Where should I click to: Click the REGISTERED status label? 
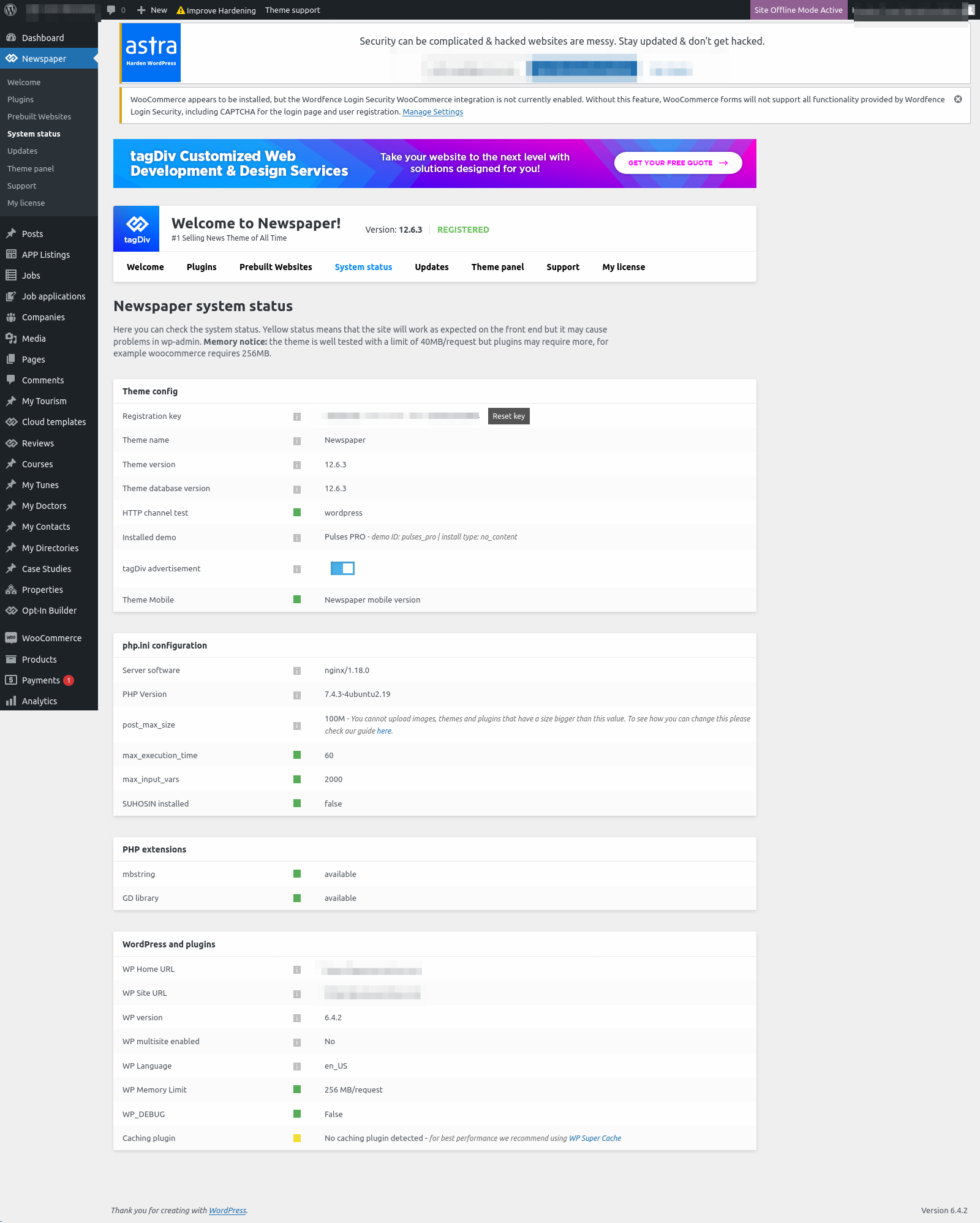(x=463, y=230)
